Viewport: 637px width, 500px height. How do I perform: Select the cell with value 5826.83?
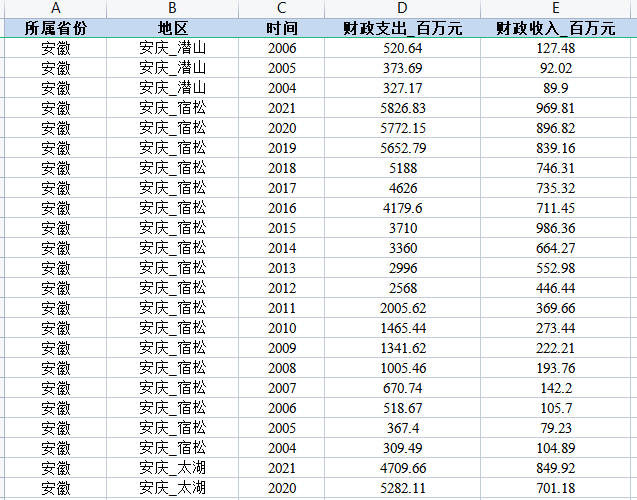(403, 108)
